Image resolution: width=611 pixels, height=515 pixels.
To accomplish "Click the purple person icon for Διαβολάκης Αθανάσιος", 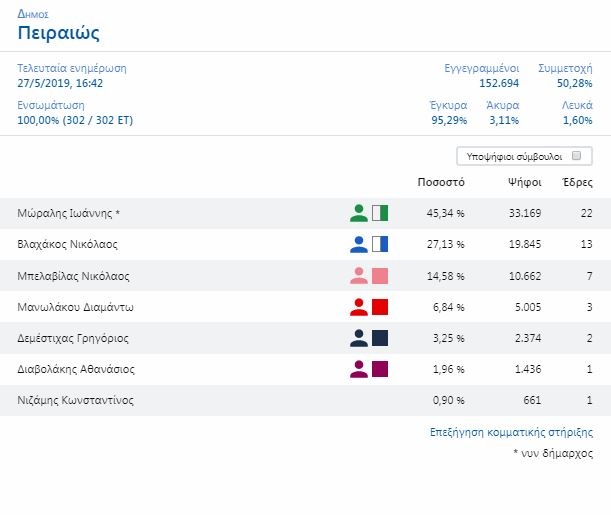I will [358, 369].
